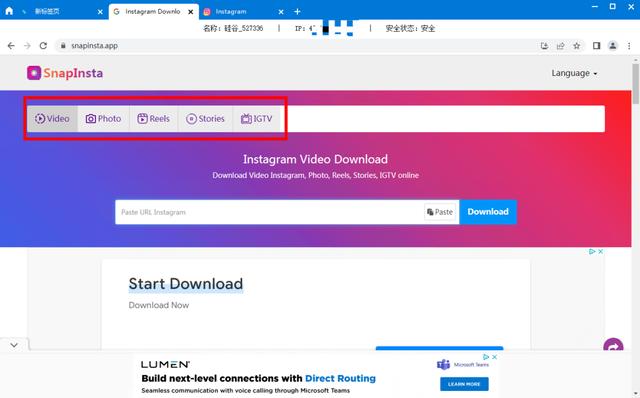The height and width of the screenshot is (398, 640).
Task: Open the Chrome three-dot menu
Action: click(x=629, y=46)
